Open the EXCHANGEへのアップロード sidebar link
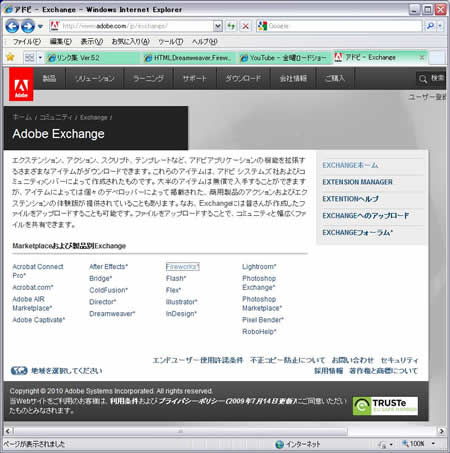Image resolution: width=450 pixels, height=453 pixels. click(366, 216)
